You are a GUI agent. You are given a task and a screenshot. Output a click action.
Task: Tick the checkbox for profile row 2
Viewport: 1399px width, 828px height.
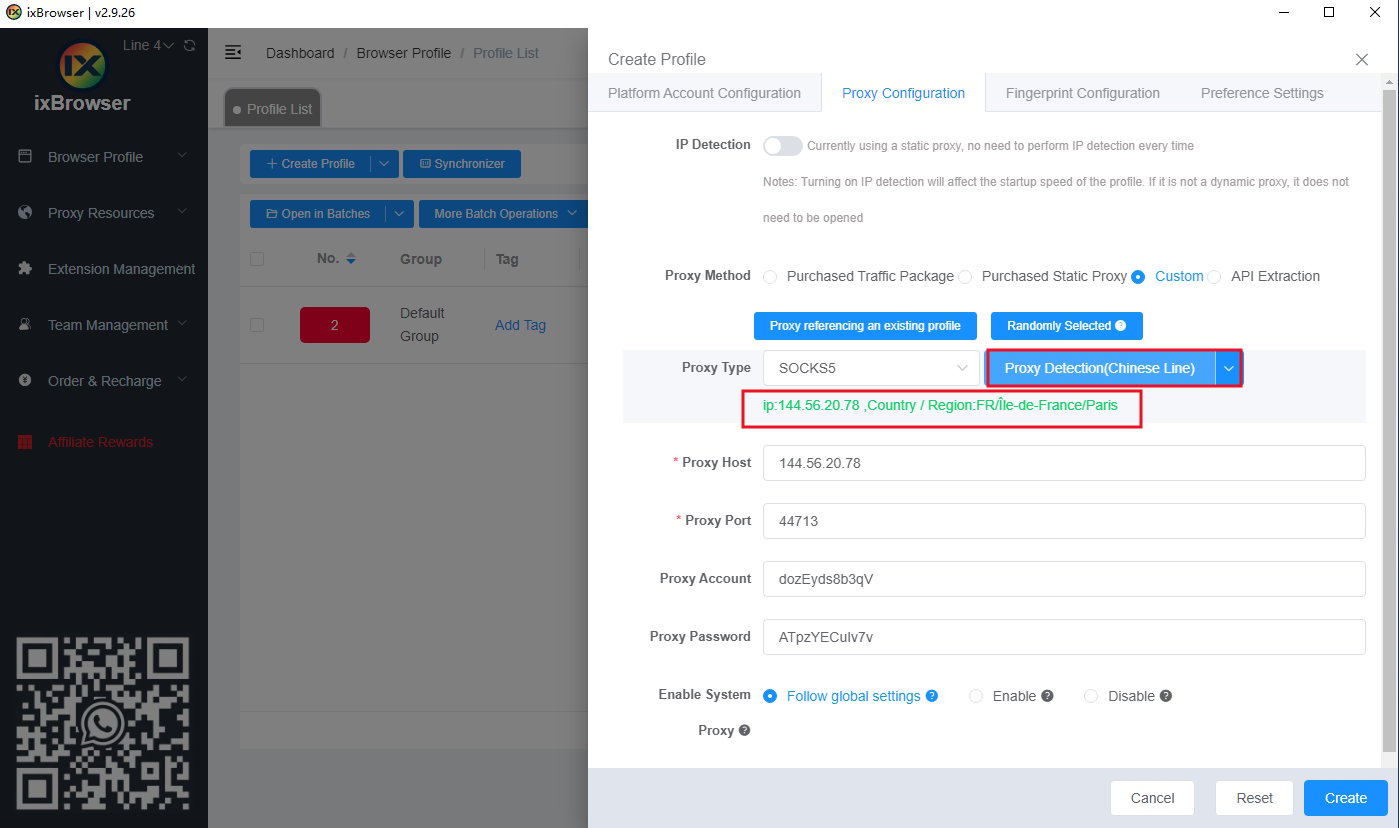tap(257, 325)
